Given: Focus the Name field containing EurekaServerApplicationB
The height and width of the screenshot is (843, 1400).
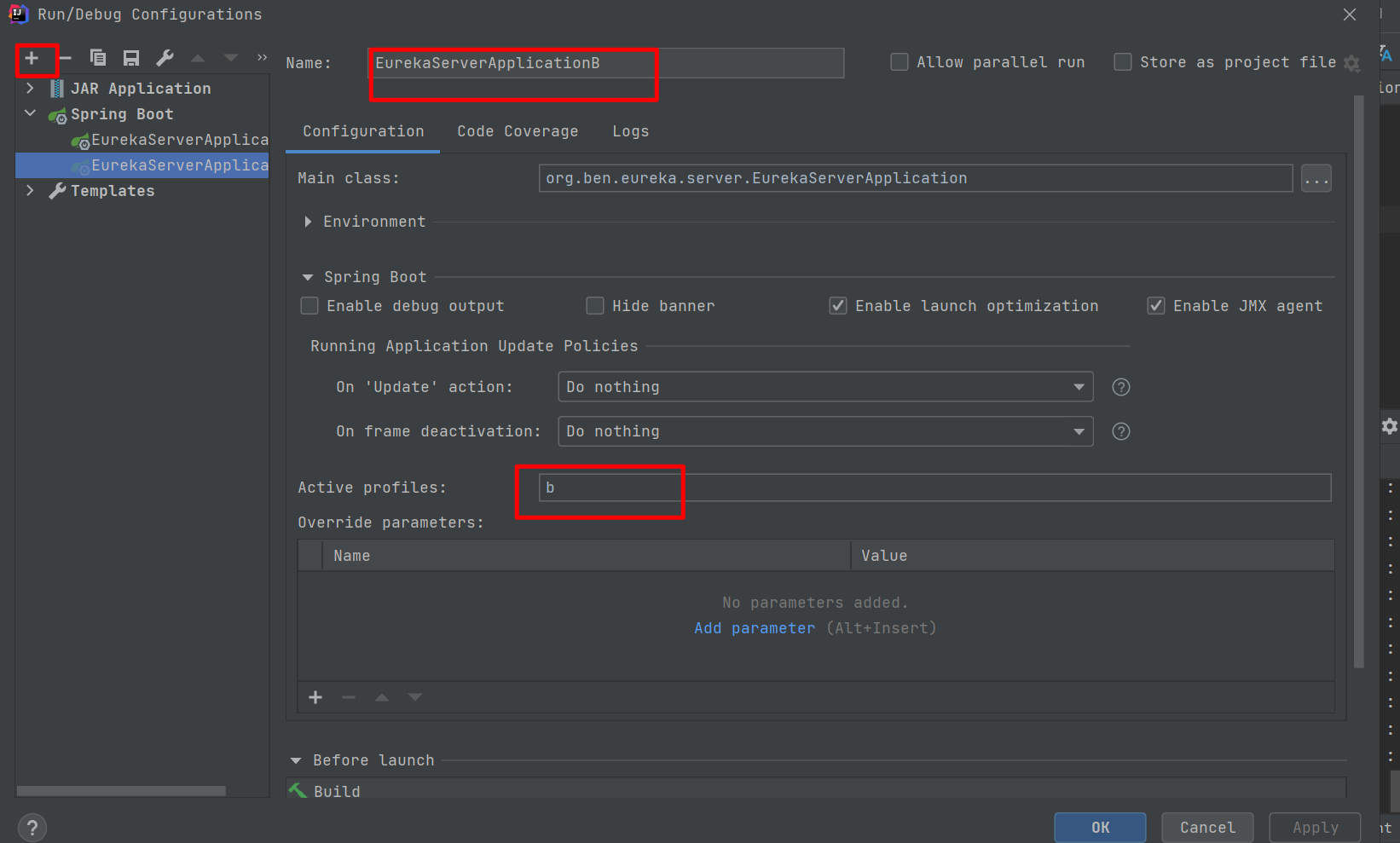Looking at the screenshot, I should click(606, 63).
